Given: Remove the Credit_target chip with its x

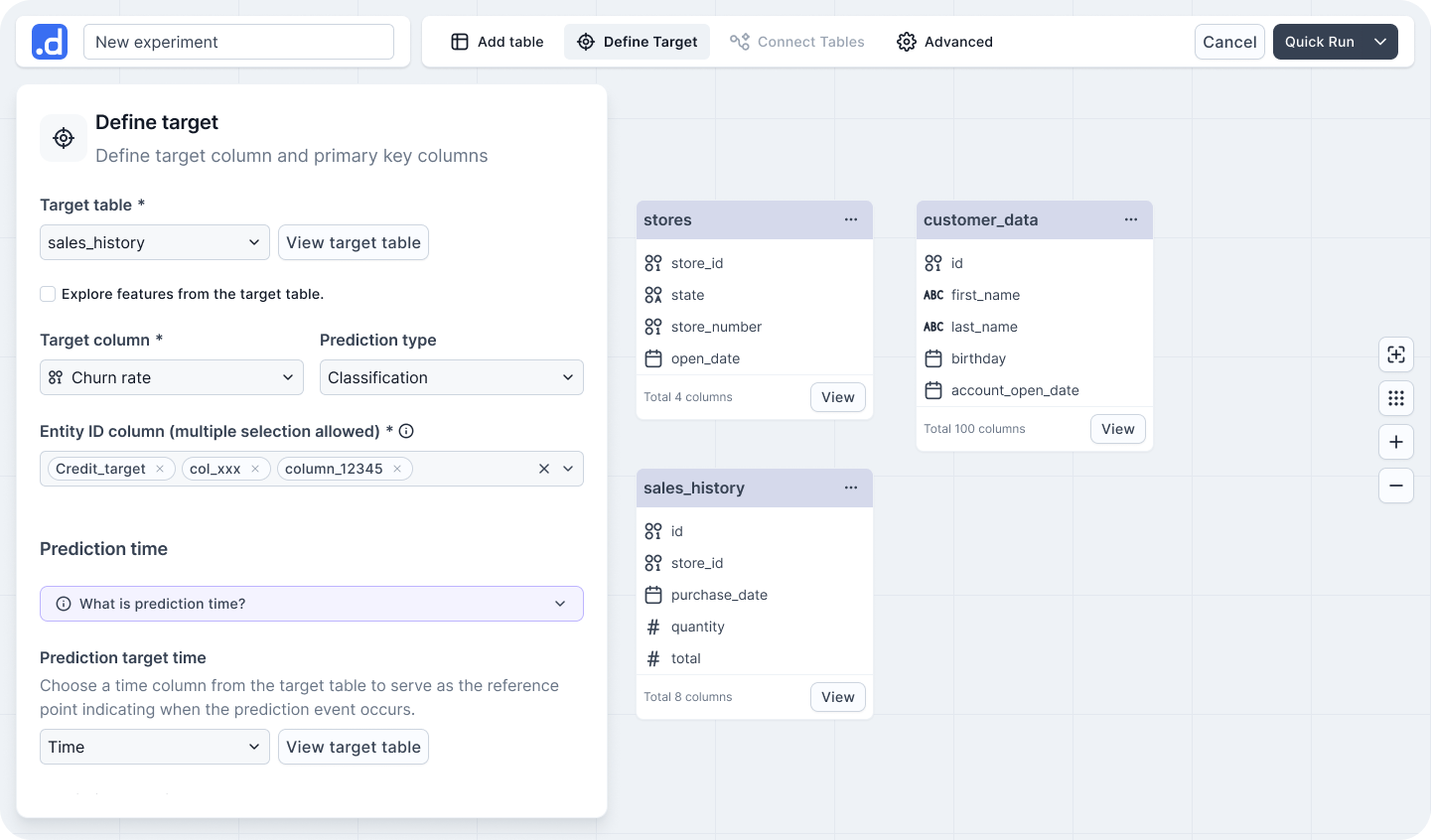Looking at the screenshot, I should (159, 468).
